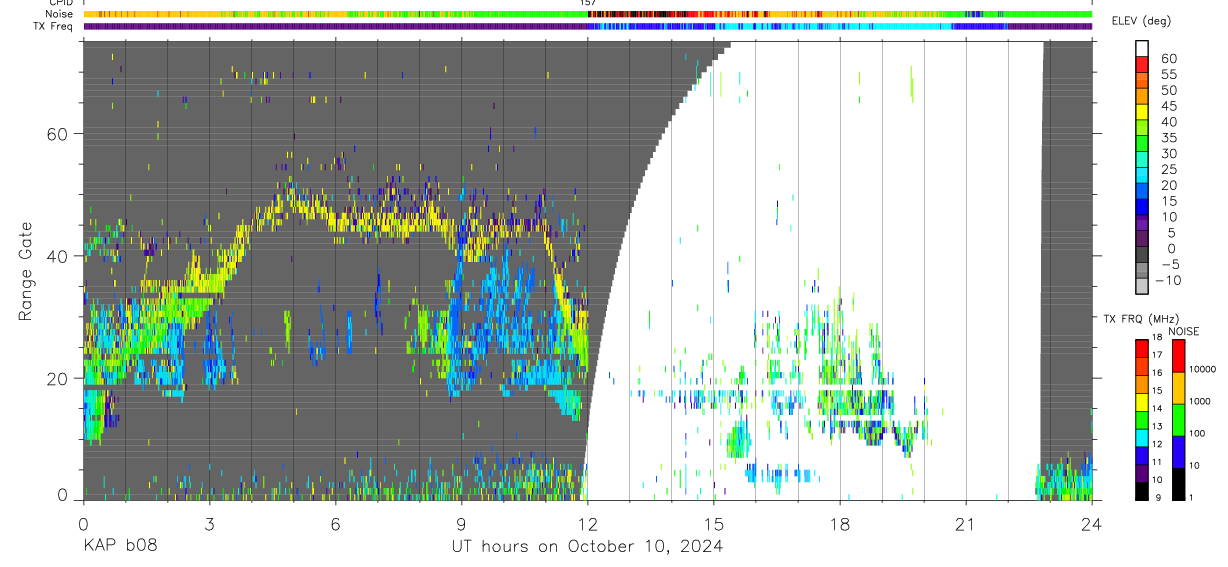
Task: Pick the green band of the NOISE scale
Action: [1179, 421]
